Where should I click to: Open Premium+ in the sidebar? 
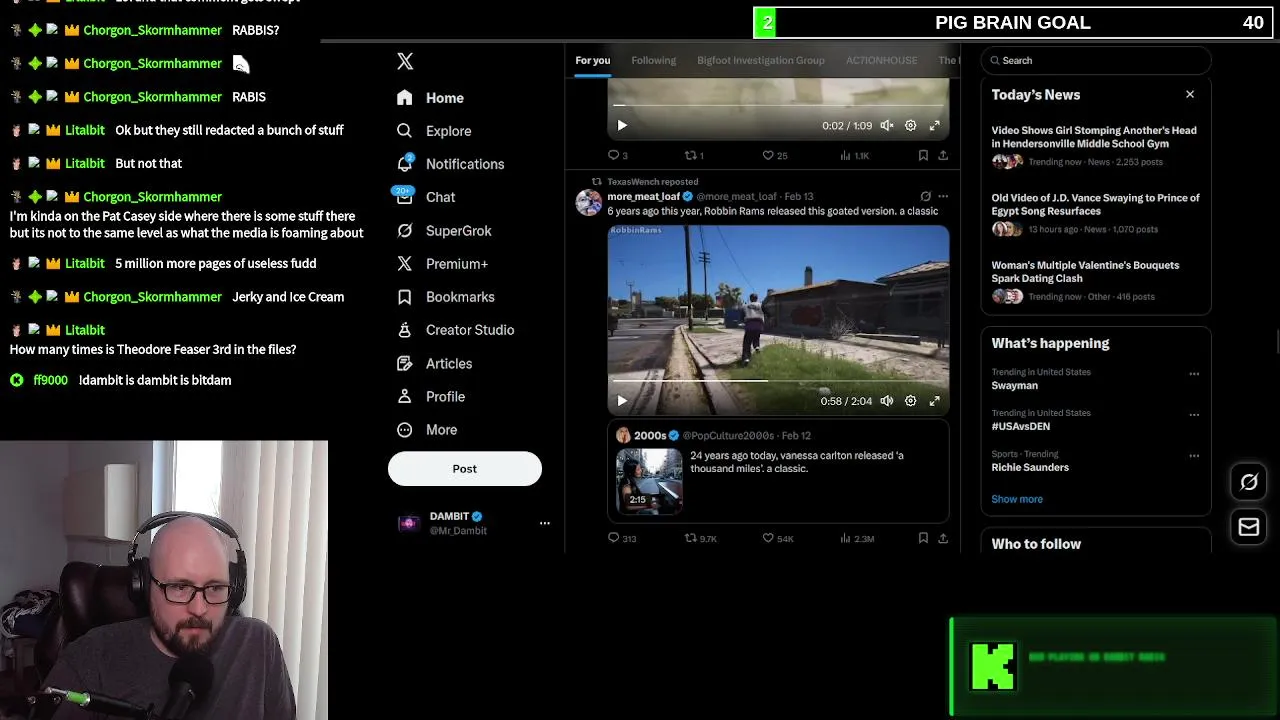click(442, 264)
